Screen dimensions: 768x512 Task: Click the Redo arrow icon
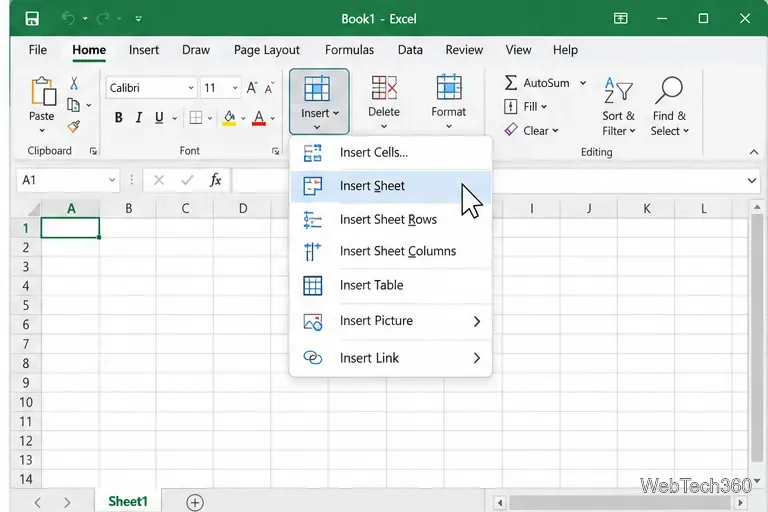103,19
